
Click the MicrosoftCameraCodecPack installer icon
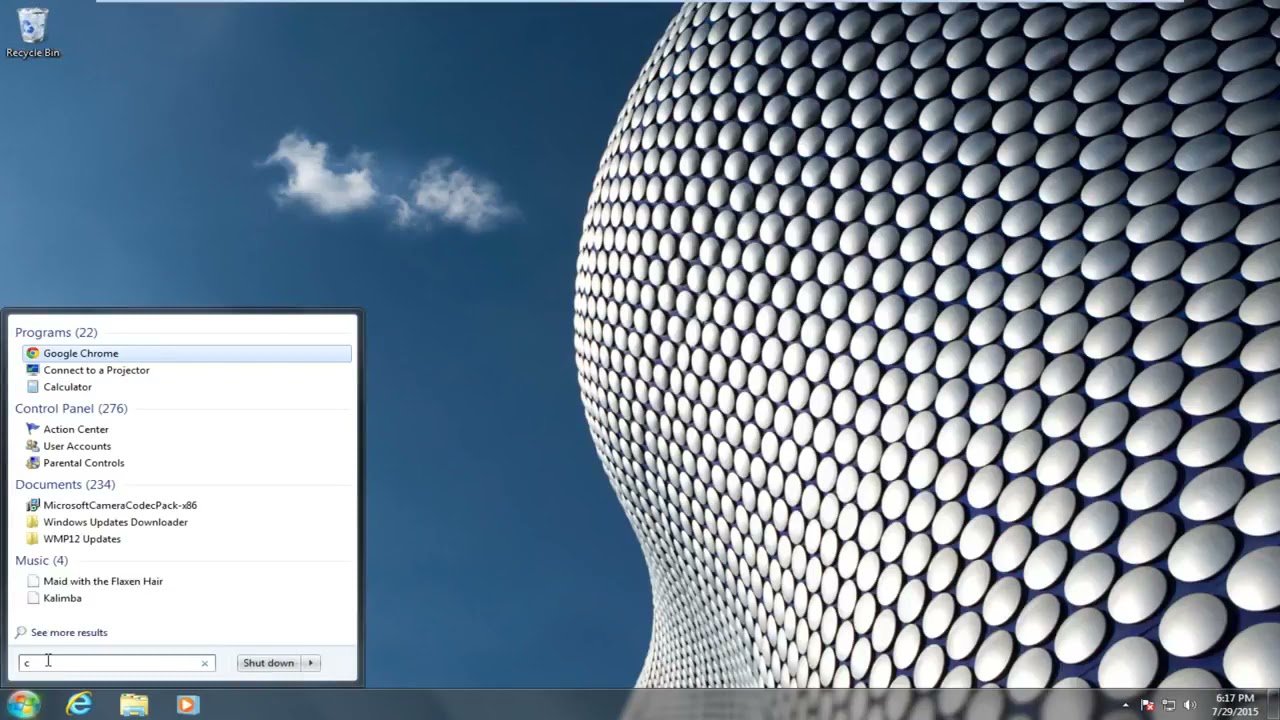33,505
